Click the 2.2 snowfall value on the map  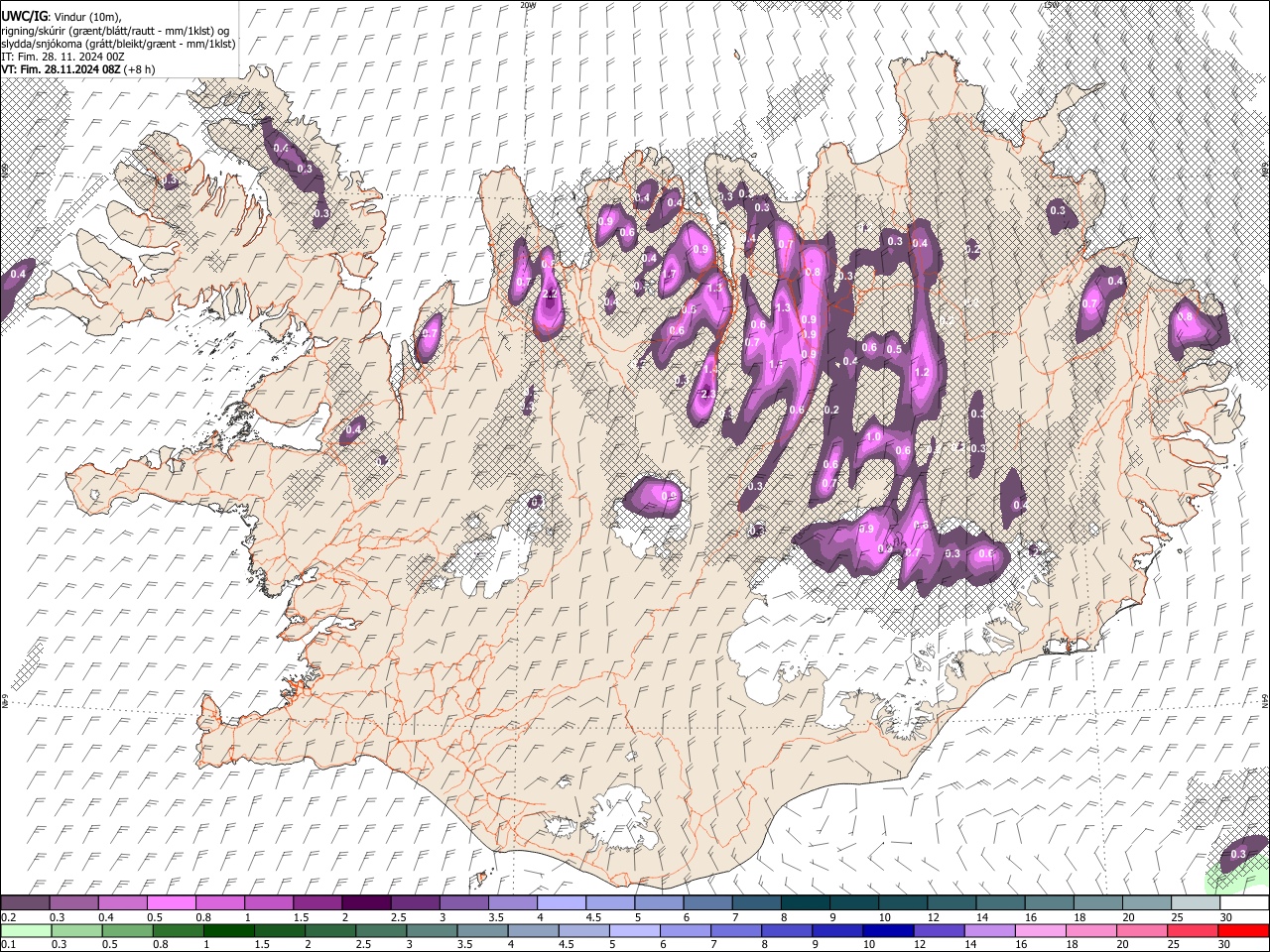549,295
